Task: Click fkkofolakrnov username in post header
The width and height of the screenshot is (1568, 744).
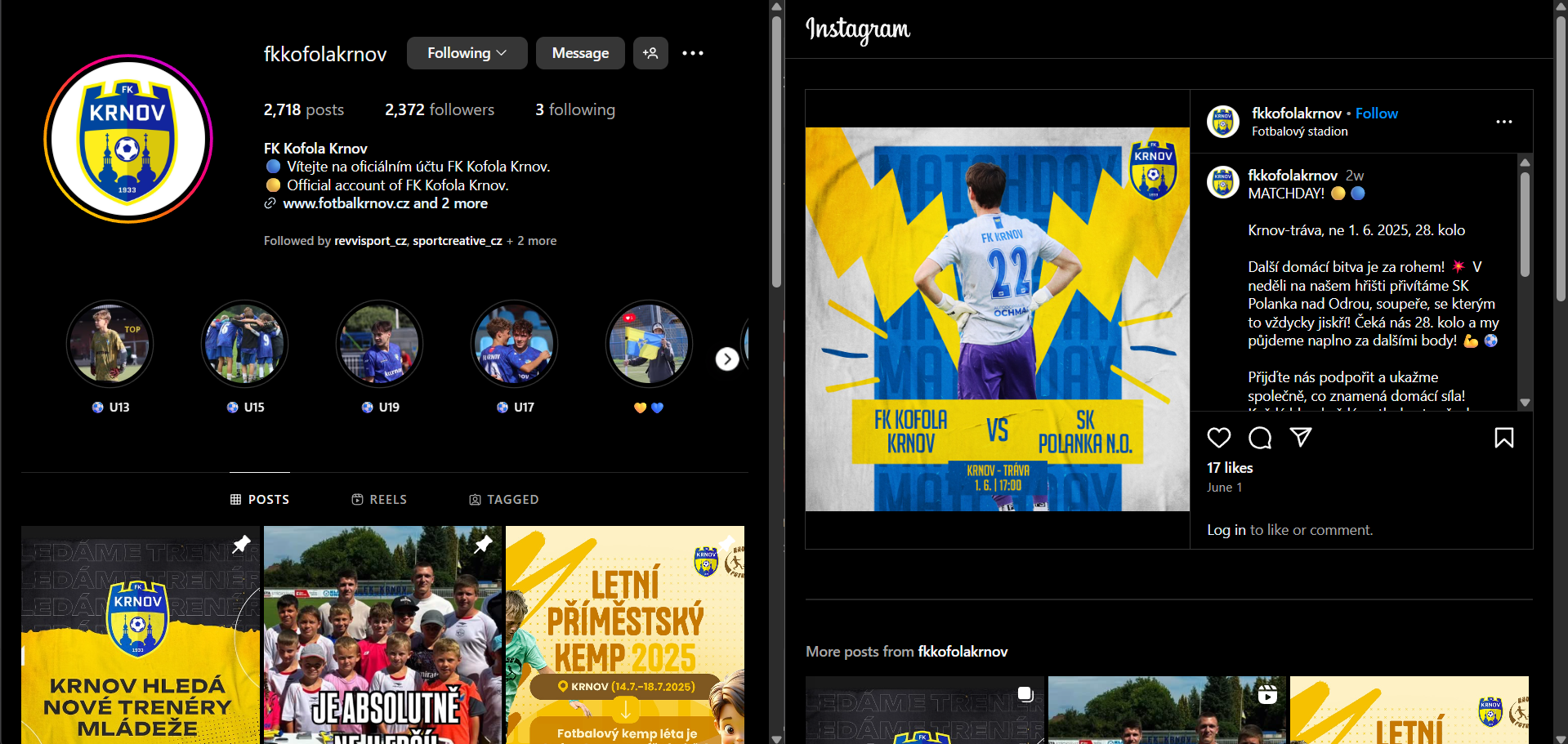Action: point(1297,114)
